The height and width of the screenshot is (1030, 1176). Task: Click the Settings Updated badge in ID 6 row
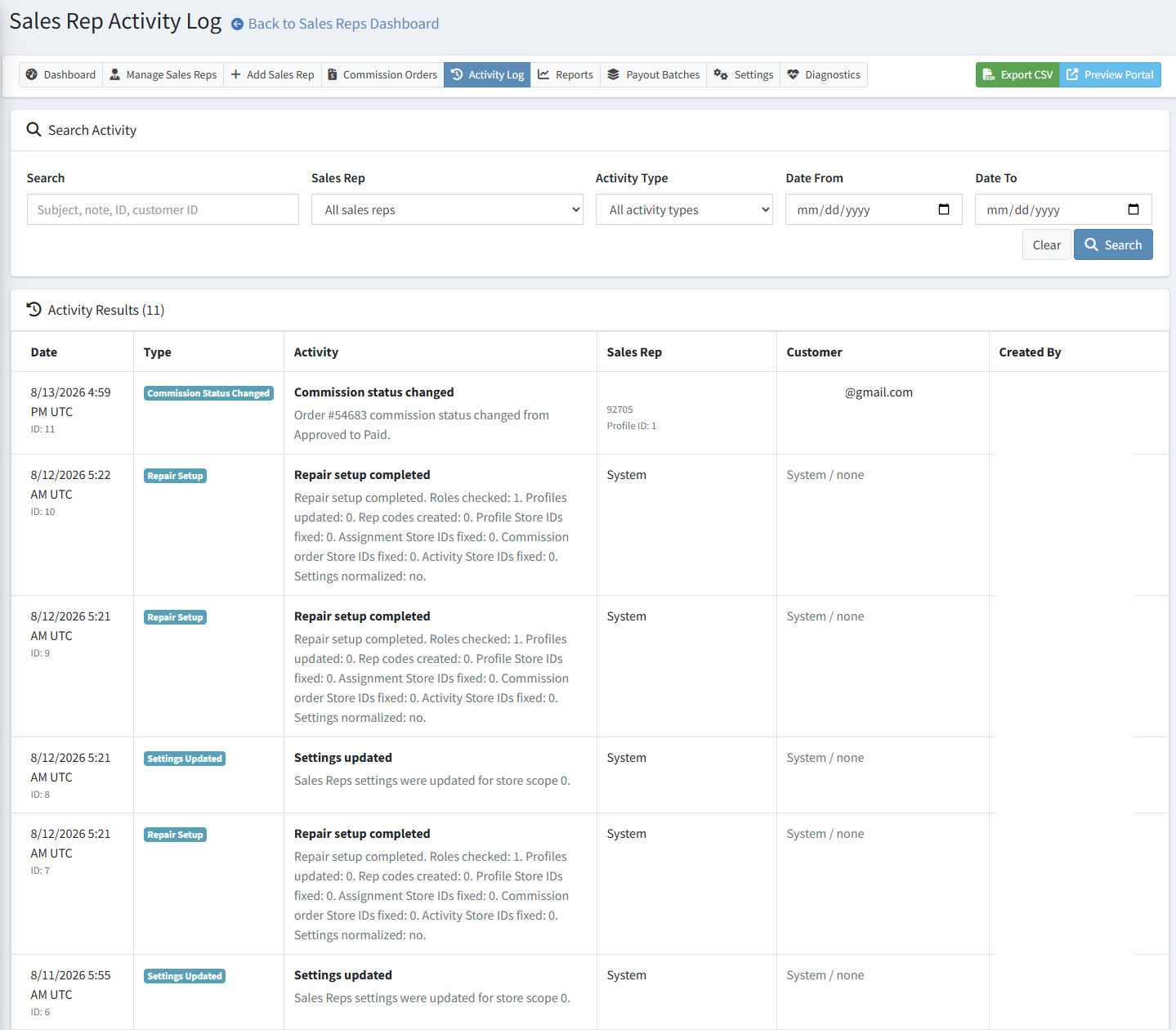[185, 976]
